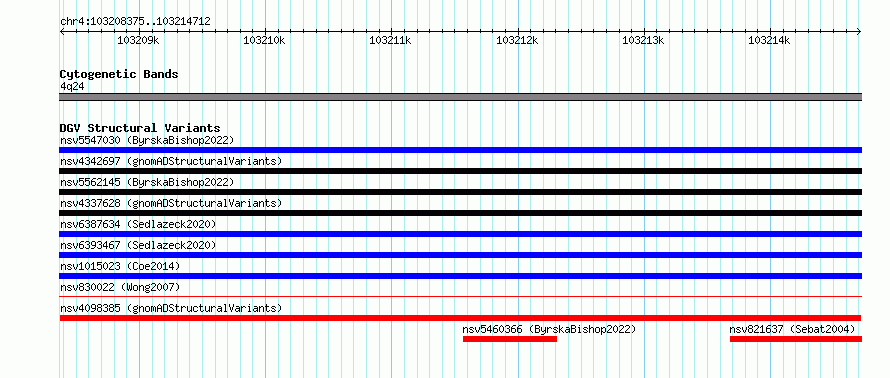The height and width of the screenshot is (378, 890).
Task: Click the nsv5562145 (ByrskaBishop2022) label
Action: [x=147, y=182]
